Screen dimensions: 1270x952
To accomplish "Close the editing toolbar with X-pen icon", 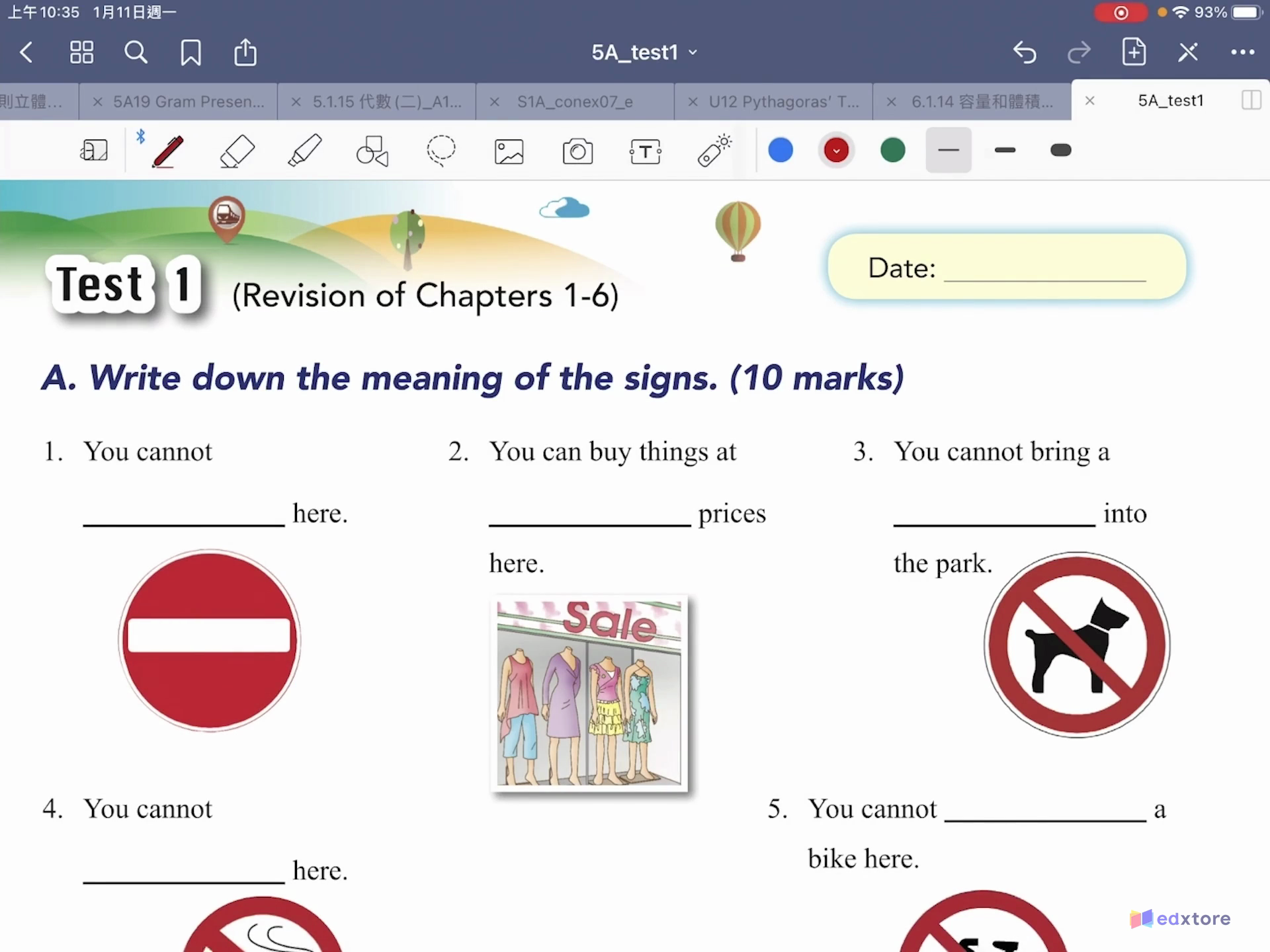I will [1188, 52].
